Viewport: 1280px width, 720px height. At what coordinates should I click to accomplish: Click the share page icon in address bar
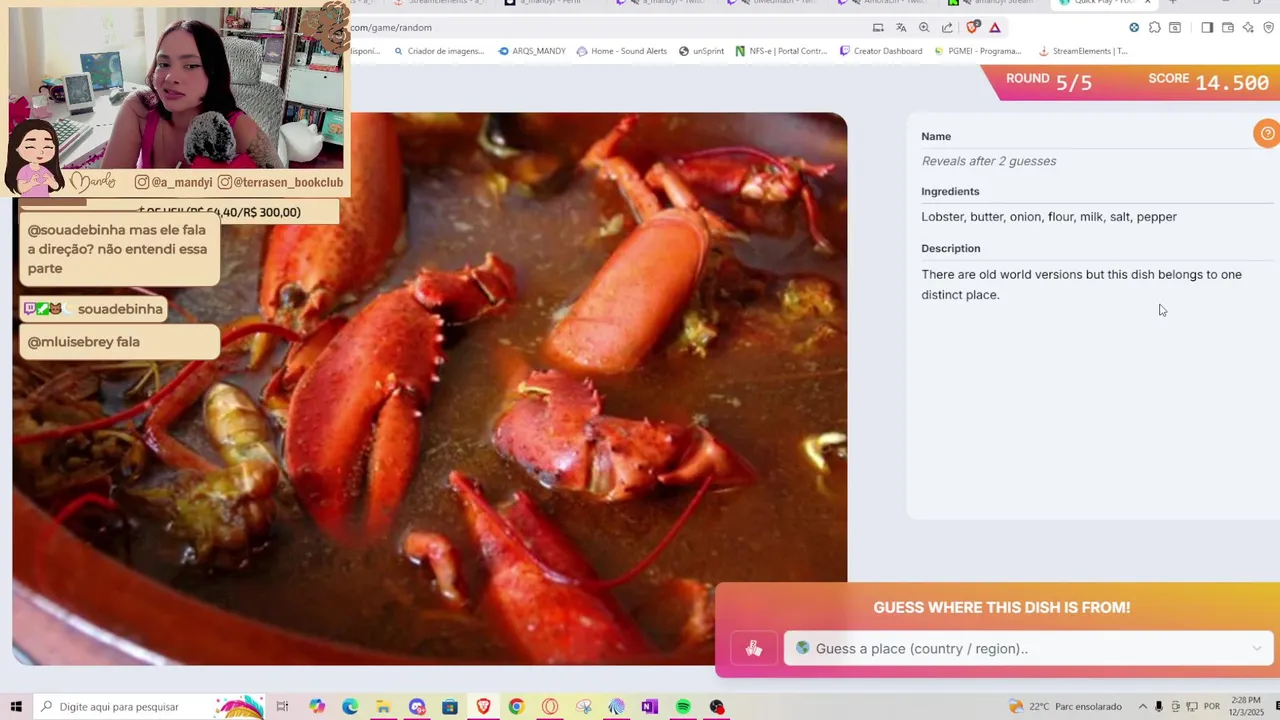(947, 28)
